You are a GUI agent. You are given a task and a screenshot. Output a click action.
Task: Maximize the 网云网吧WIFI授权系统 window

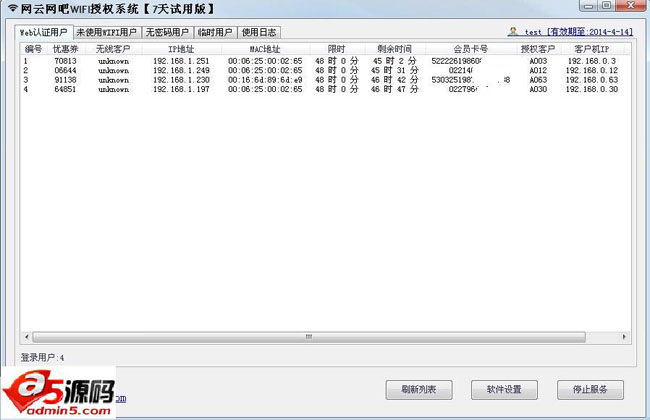coord(607,5)
